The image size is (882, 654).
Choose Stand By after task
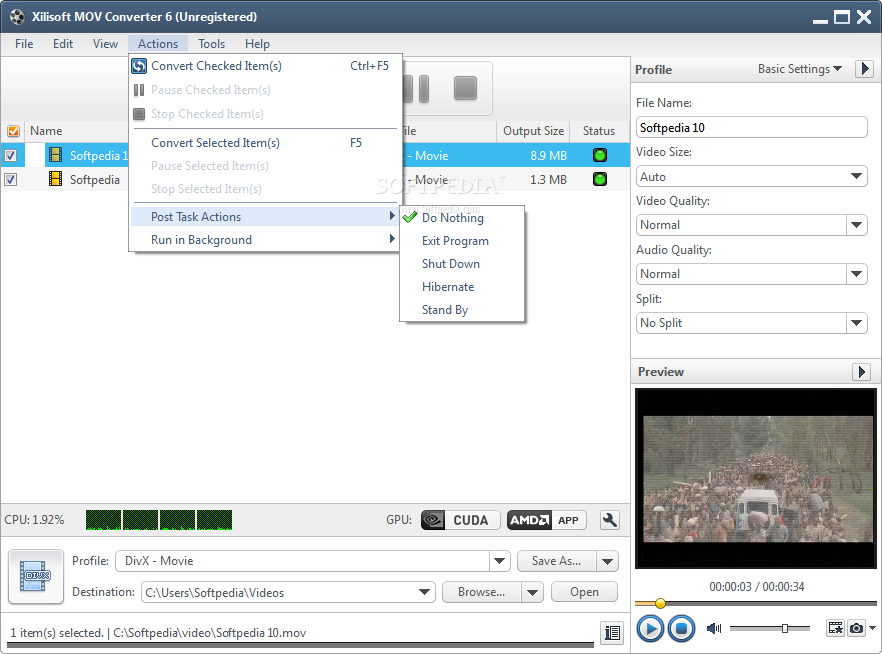pyautogui.click(x=462, y=310)
